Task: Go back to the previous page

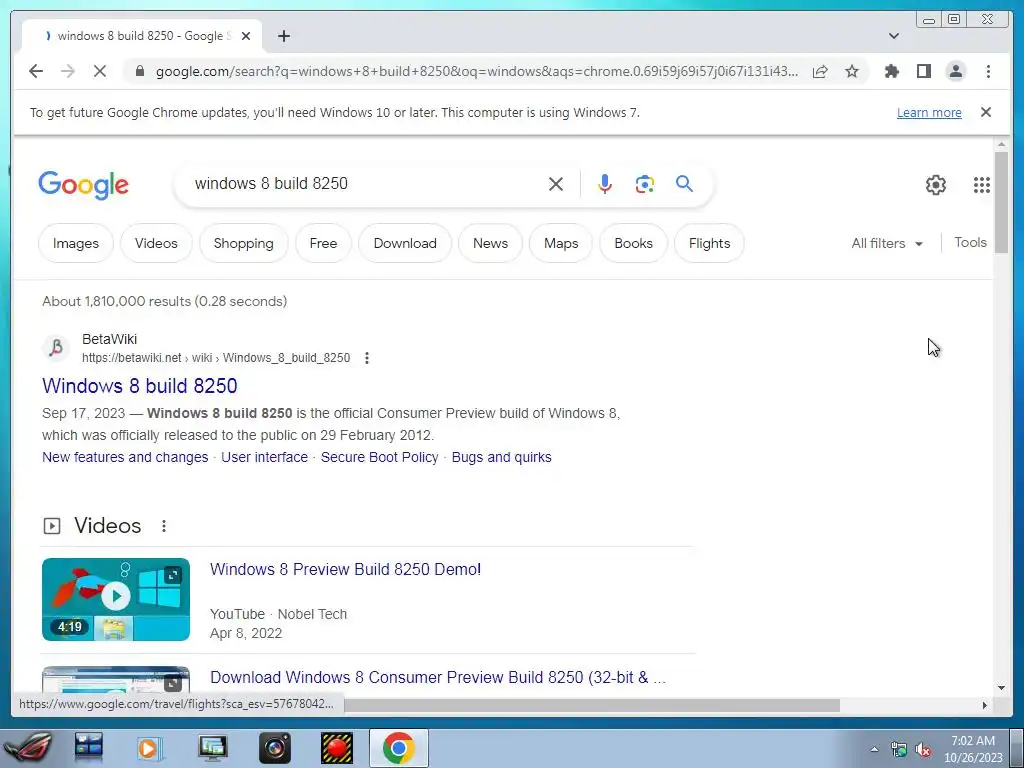Action: [36, 71]
